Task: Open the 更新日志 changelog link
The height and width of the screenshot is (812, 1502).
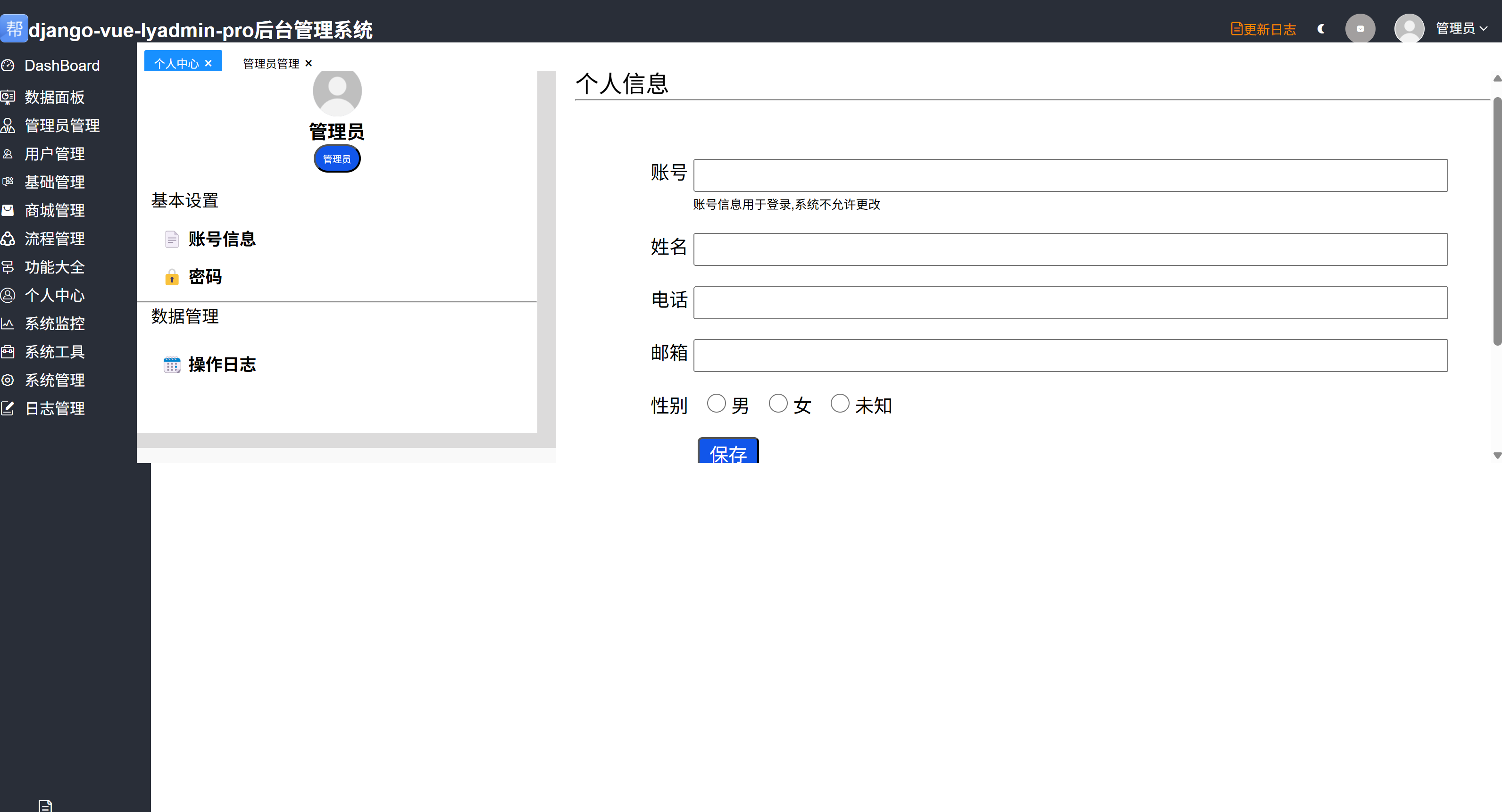Action: point(1263,29)
